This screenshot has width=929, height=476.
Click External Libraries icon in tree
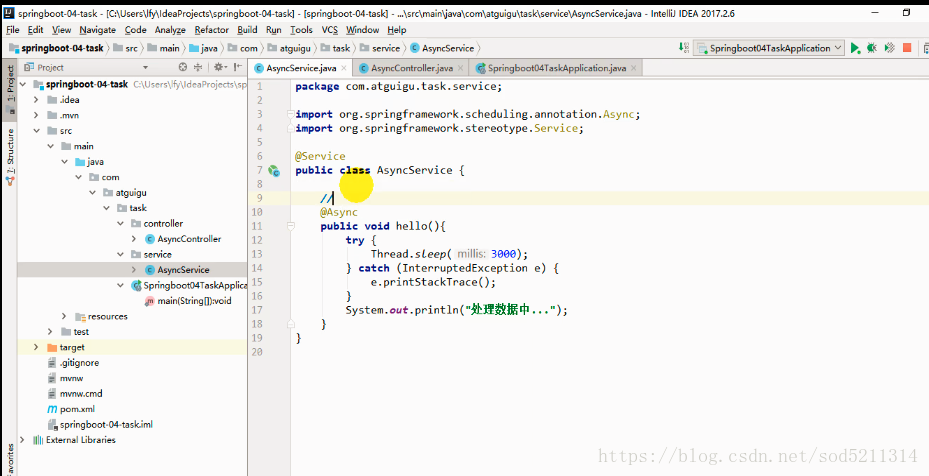[x=38, y=440]
